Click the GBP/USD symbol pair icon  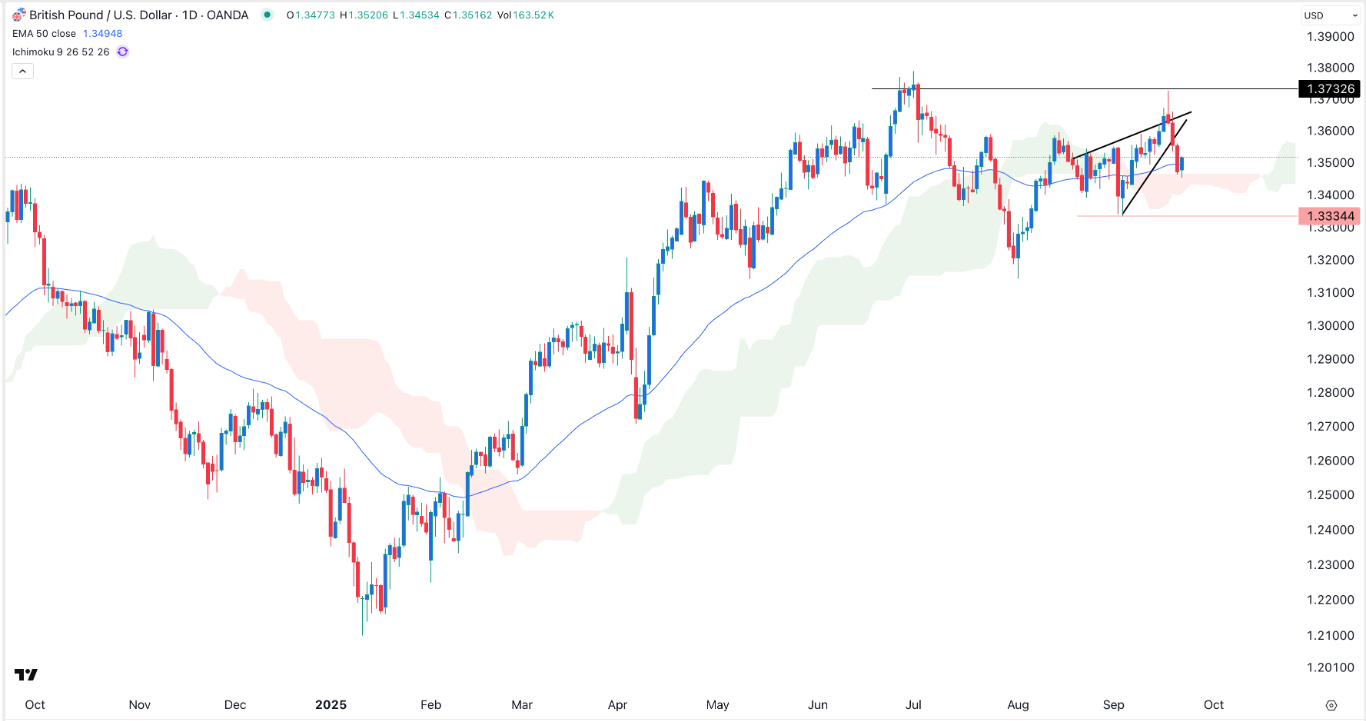(x=19, y=14)
